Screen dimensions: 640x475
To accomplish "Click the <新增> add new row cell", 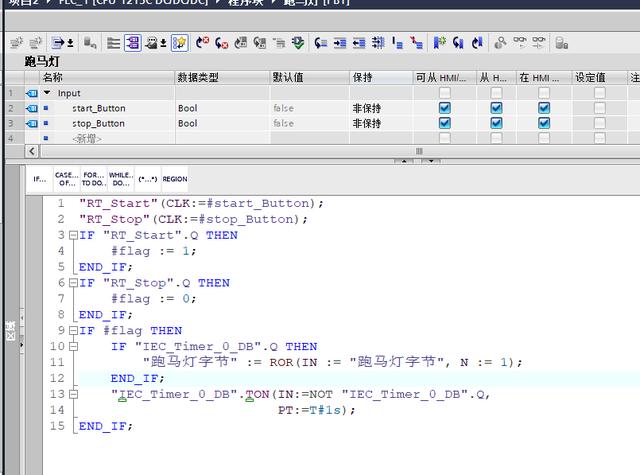I will coord(87,139).
